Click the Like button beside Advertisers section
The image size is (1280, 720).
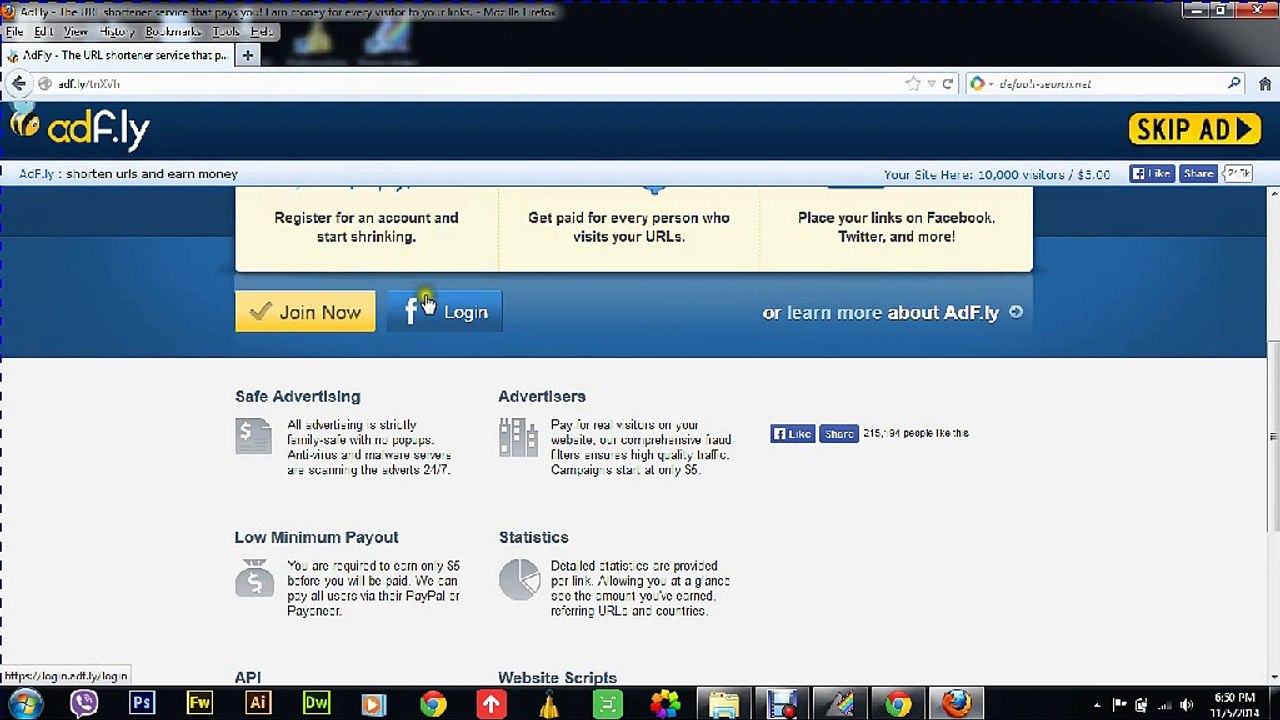click(x=792, y=434)
